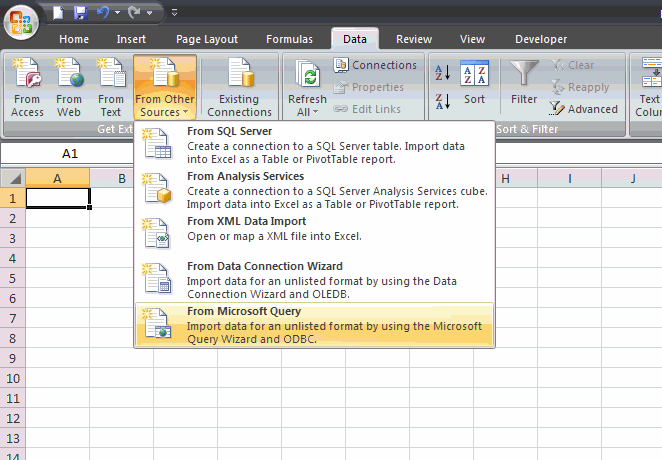Undo the last action
This screenshot has height=460, width=662.
[103, 13]
